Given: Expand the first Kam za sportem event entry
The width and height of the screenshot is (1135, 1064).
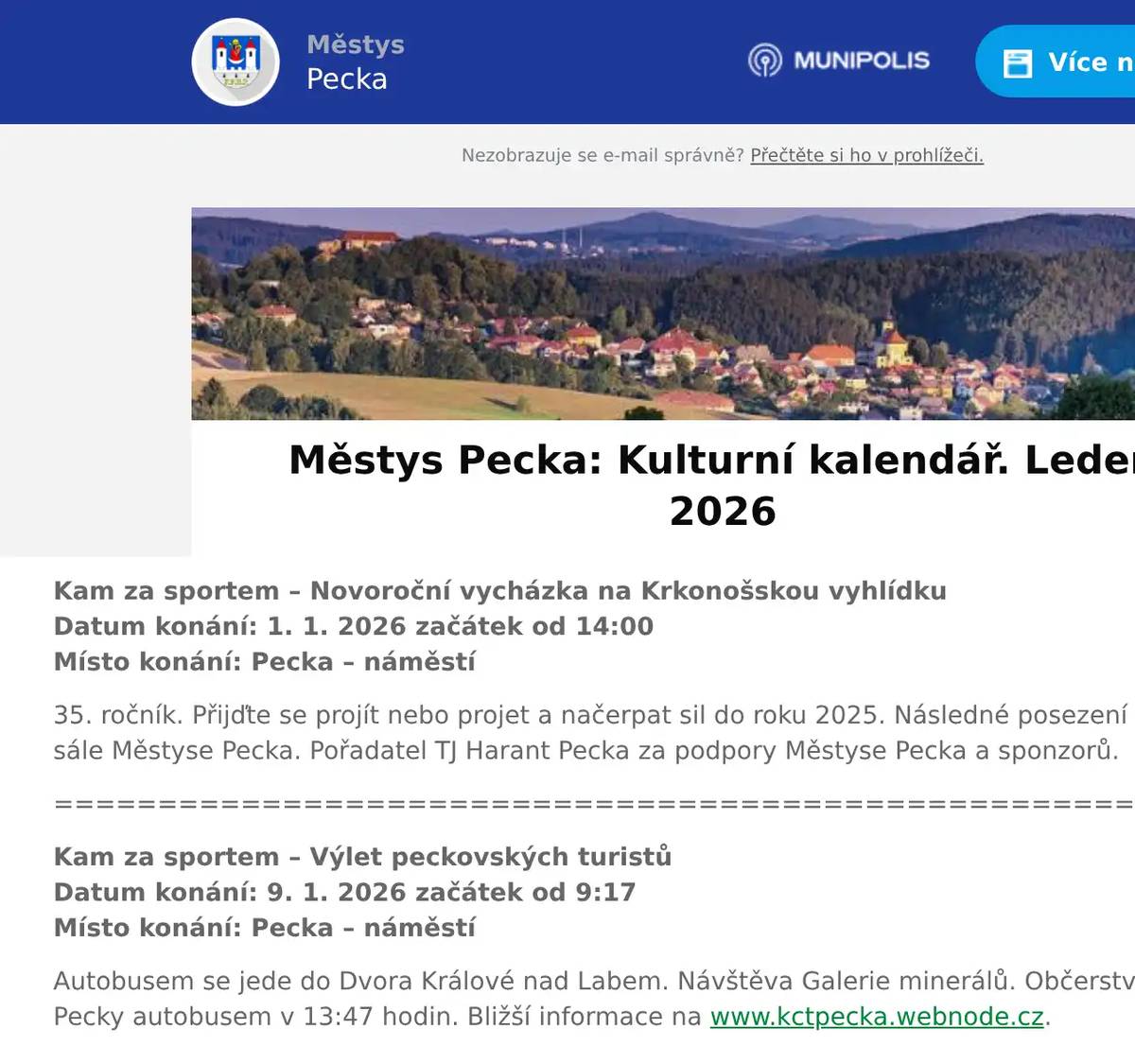Looking at the screenshot, I should (499, 590).
